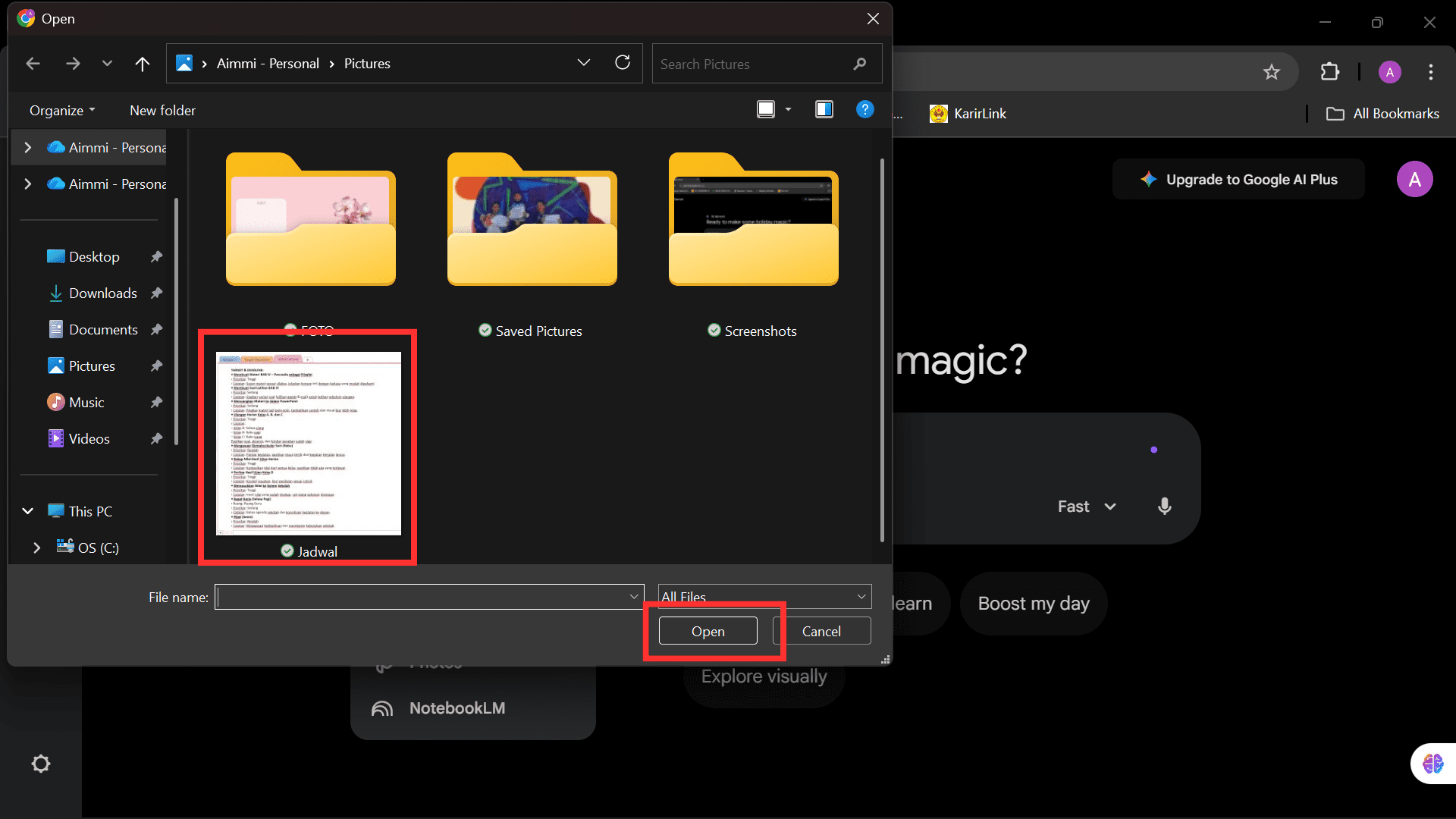Image resolution: width=1456 pixels, height=819 pixels.
Task: Open the settings gear icon
Action: [x=41, y=764]
